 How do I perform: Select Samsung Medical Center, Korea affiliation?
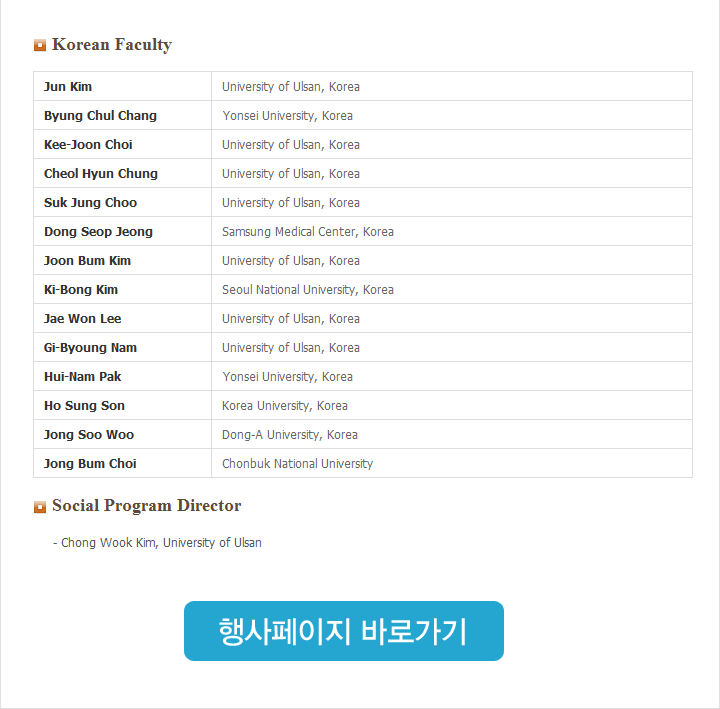(308, 231)
